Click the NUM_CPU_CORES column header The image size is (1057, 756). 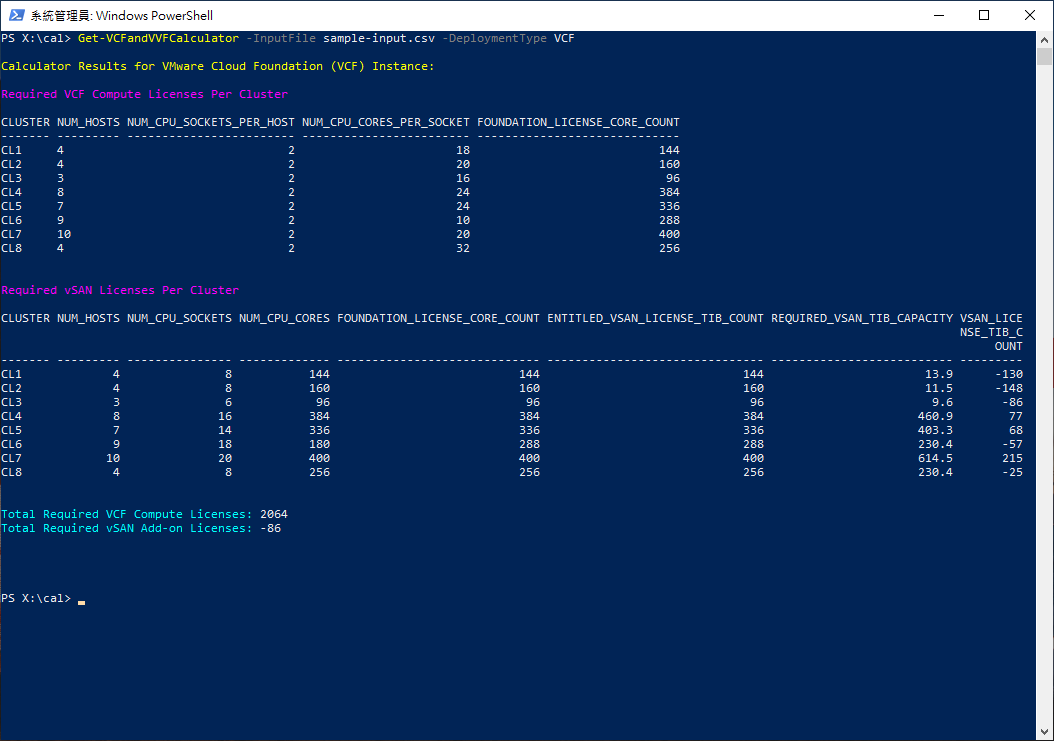[284, 318]
